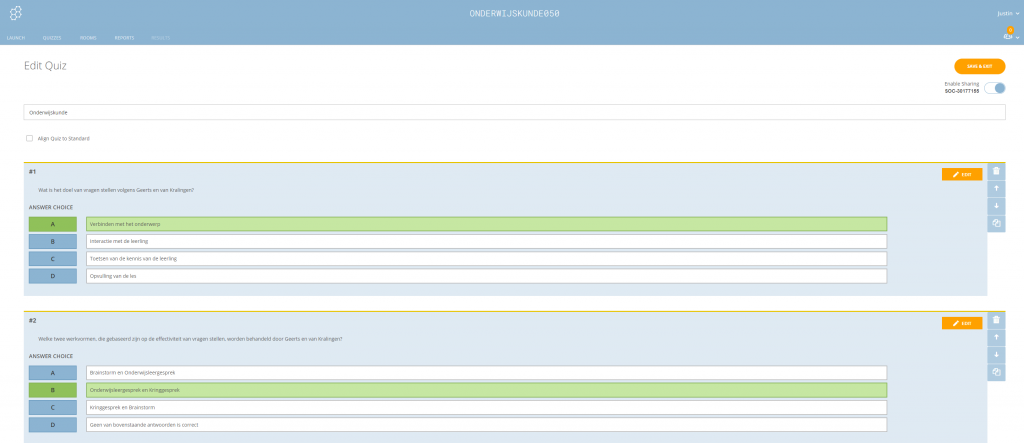1024x443 pixels.
Task: Move question #1 up with arrow icon
Action: click(996, 188)
